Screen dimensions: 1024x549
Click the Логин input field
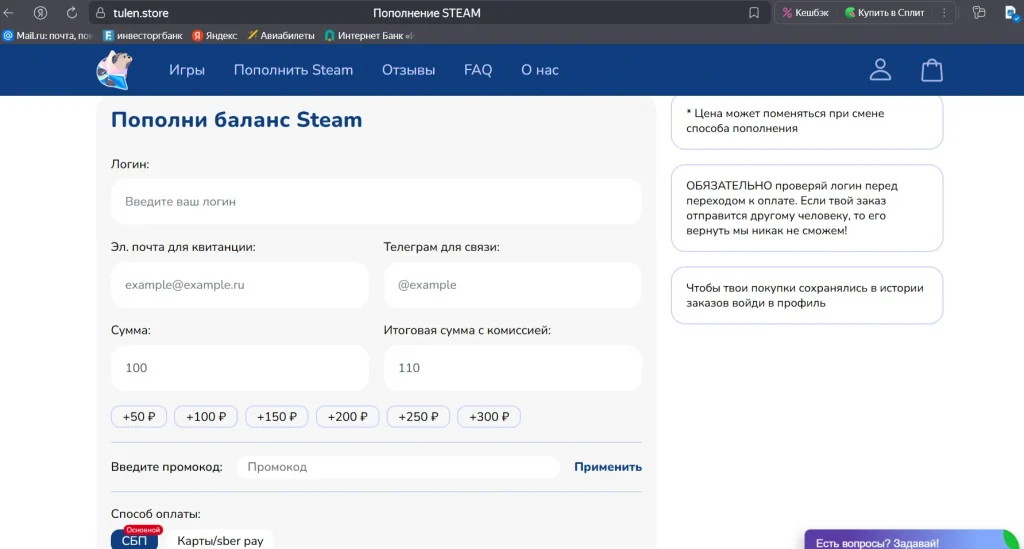(x=376, y=202)
